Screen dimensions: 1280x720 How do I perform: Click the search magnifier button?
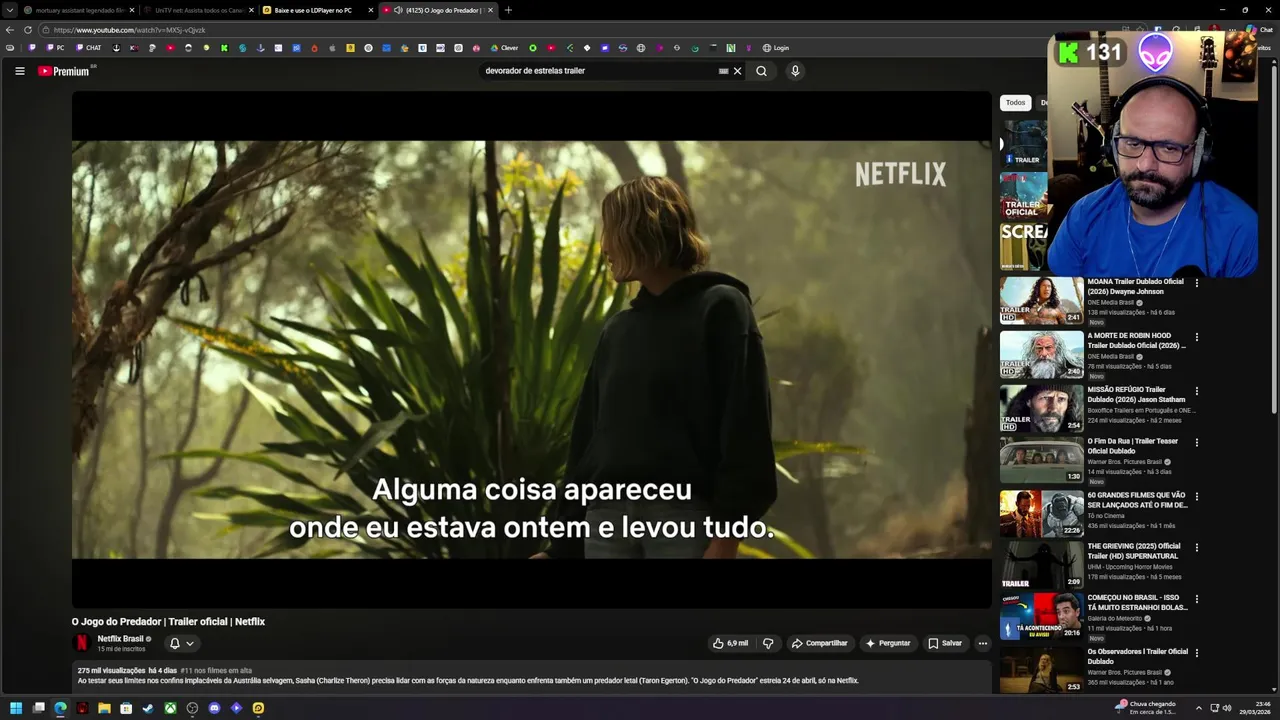coord(761,71)
